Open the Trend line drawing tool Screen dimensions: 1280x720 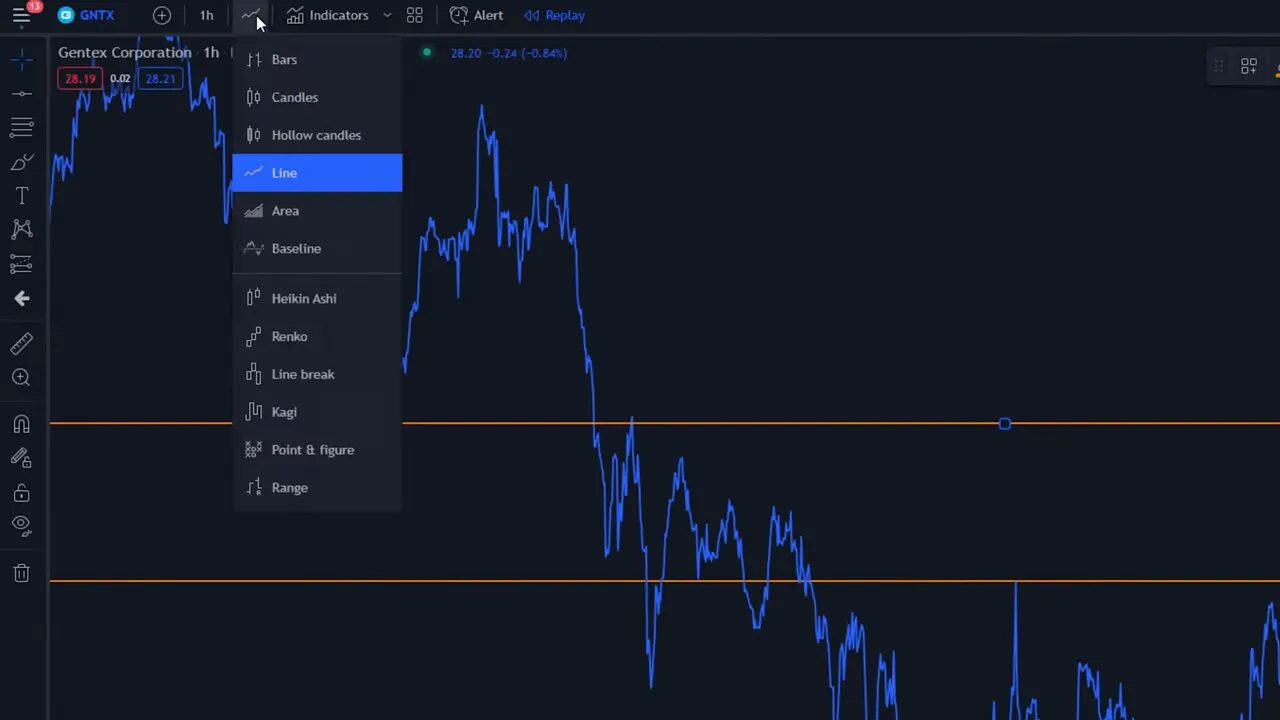point(21,93)
